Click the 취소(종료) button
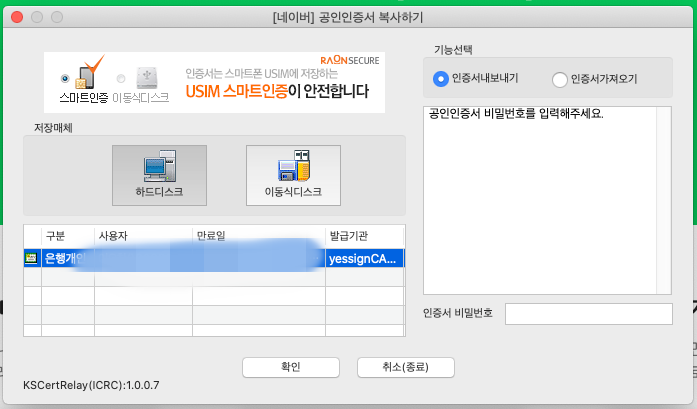This screenshot has width=697, height=409. (x=405, y=367)
